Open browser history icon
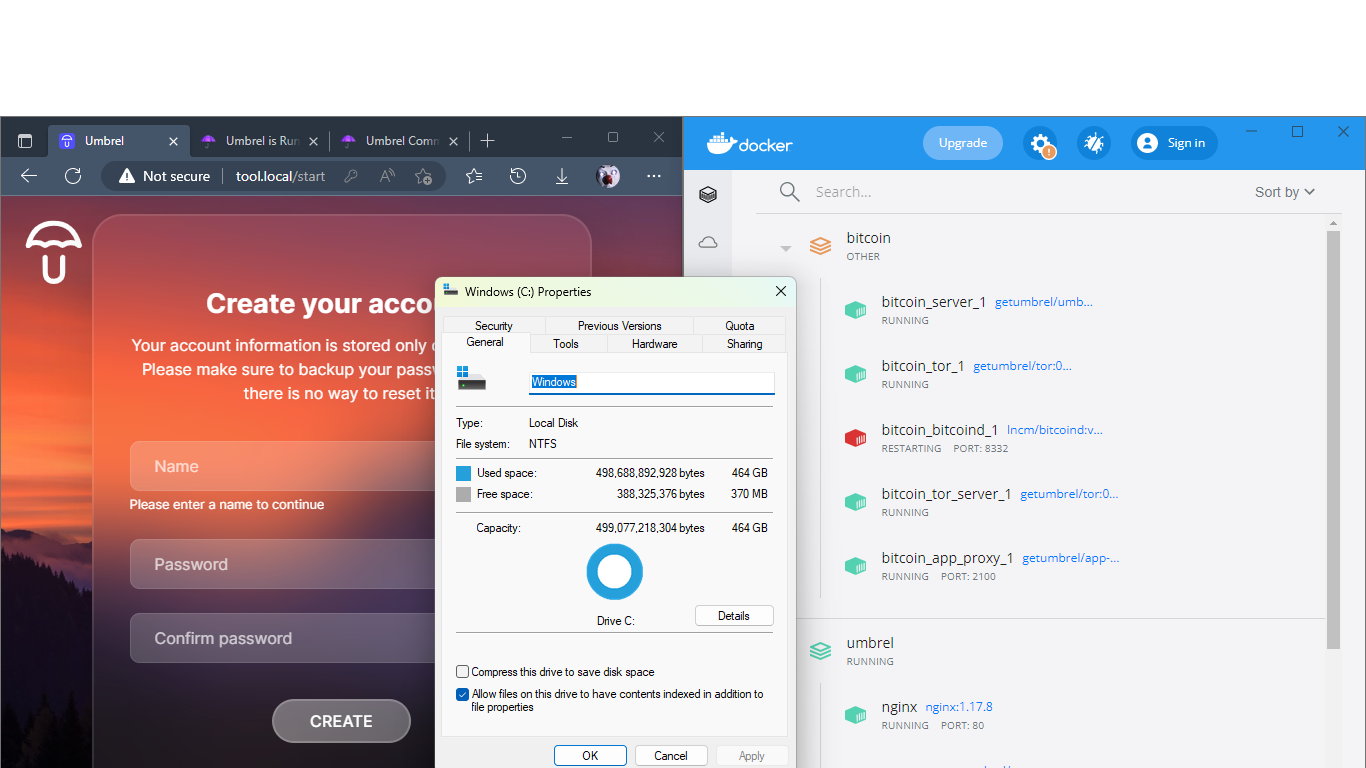Viewport: 1366px width, 768px height. (x=518, y=176)
